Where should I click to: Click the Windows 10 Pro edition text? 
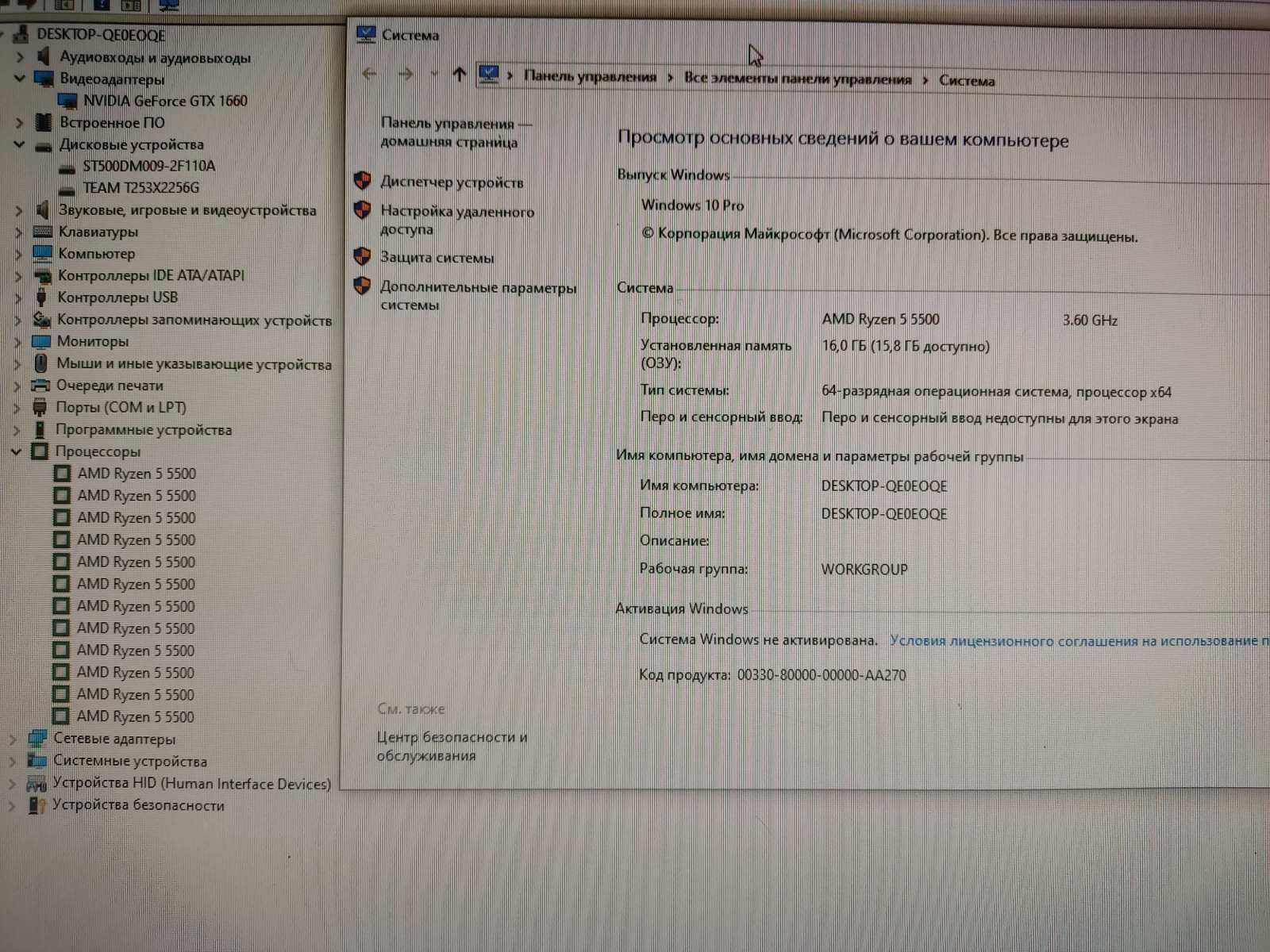692,205
